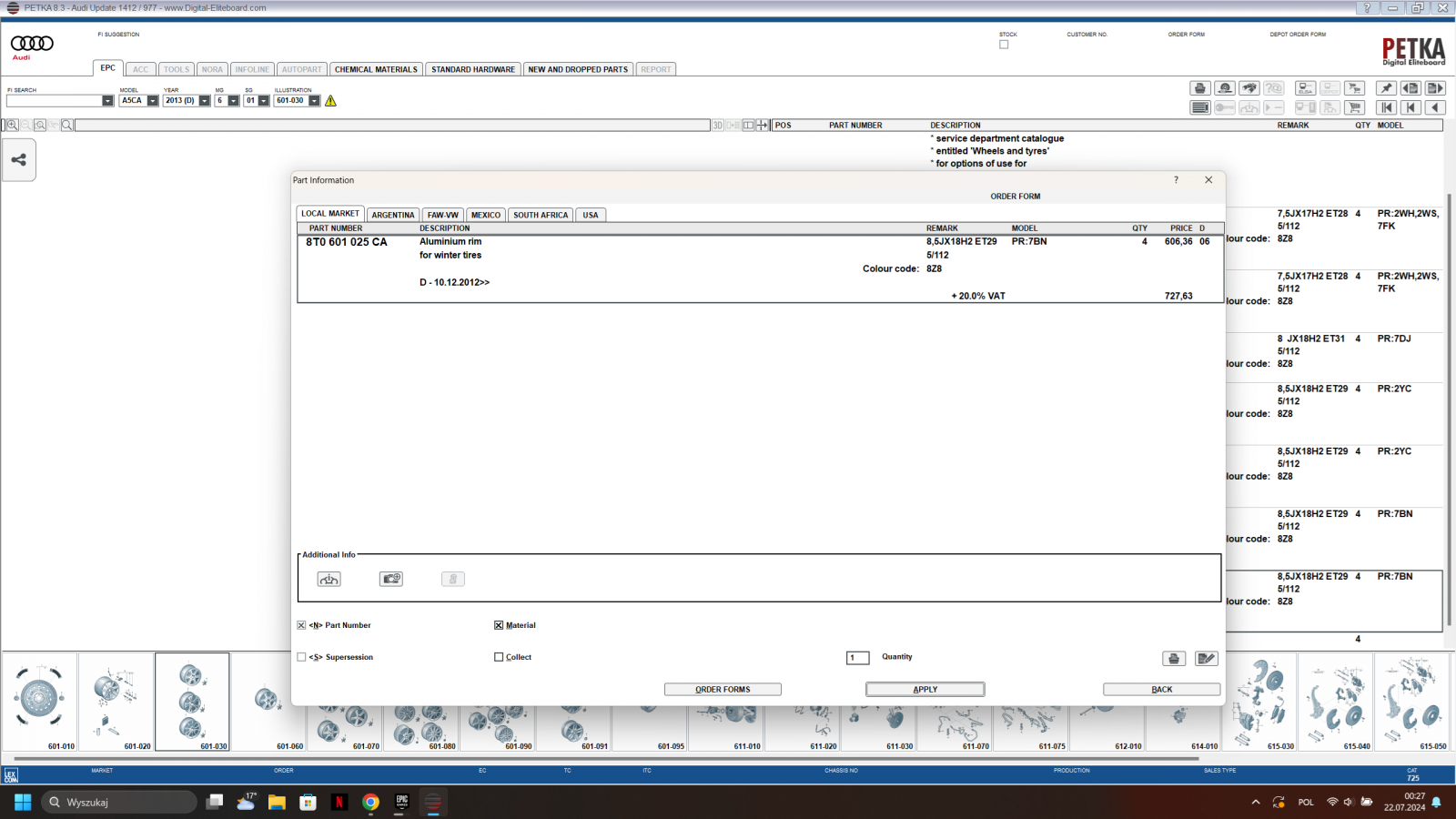
Task: Toggle the <N> Part Number checkbox
Action: click(x=301, y=625)
